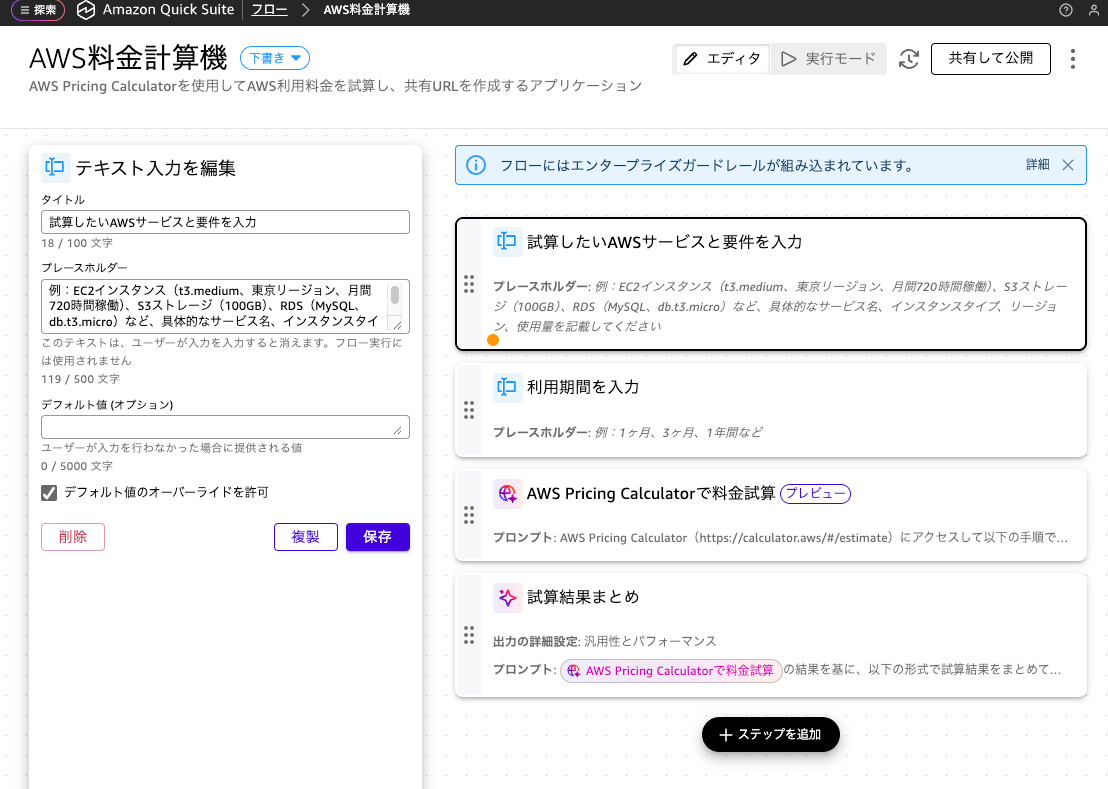1108x789 pixels.
Task: Click the 共有して公開 button
Action: pos(990,58)
